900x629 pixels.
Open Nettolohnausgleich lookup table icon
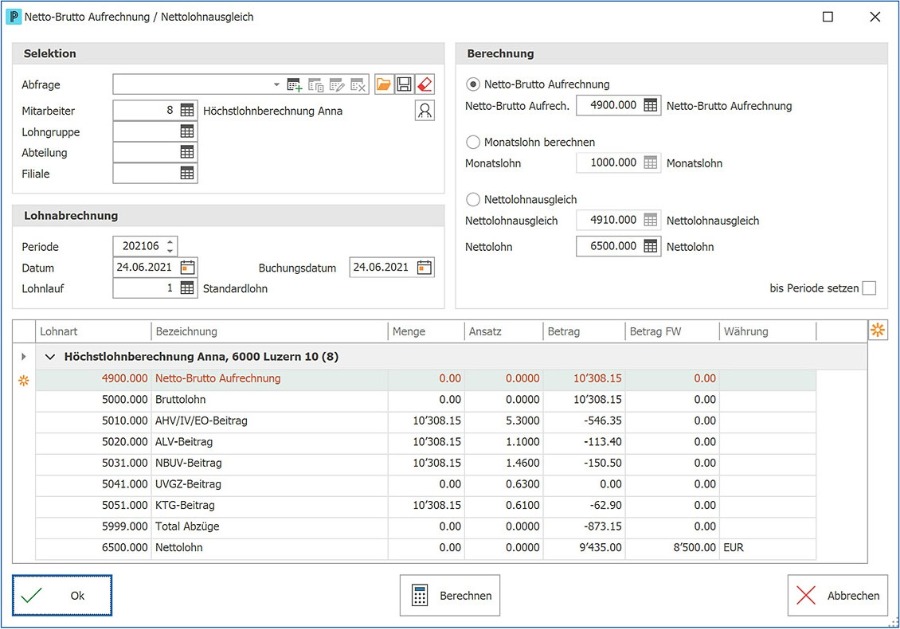coord(650,220)
